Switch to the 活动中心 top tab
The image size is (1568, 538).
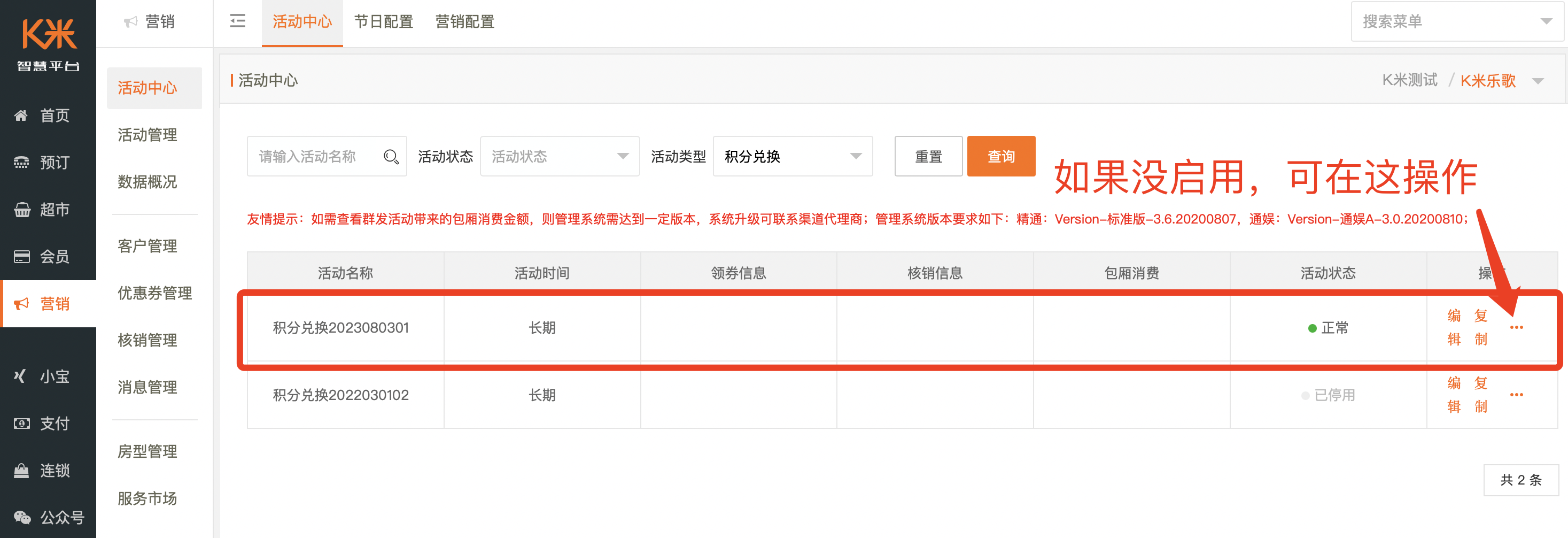pos(302,22)
